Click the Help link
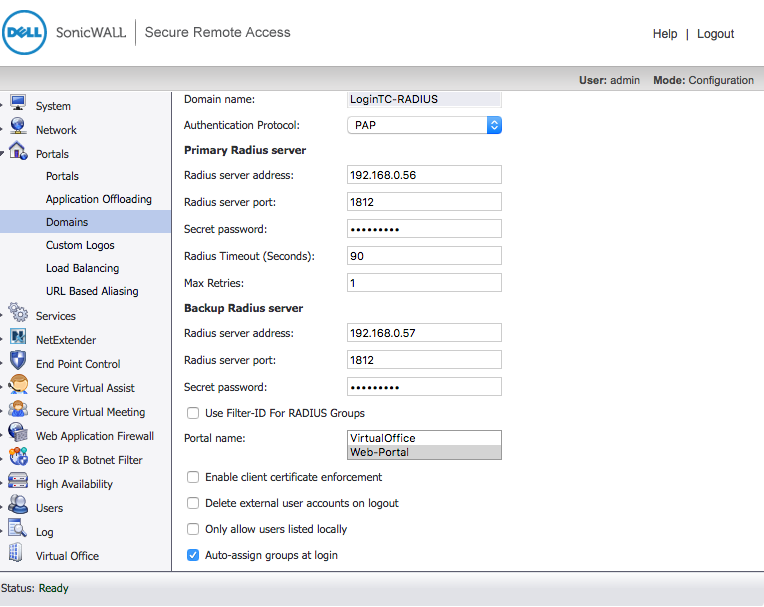The width and height of the screenshot is (764, 607). (665, 34)
